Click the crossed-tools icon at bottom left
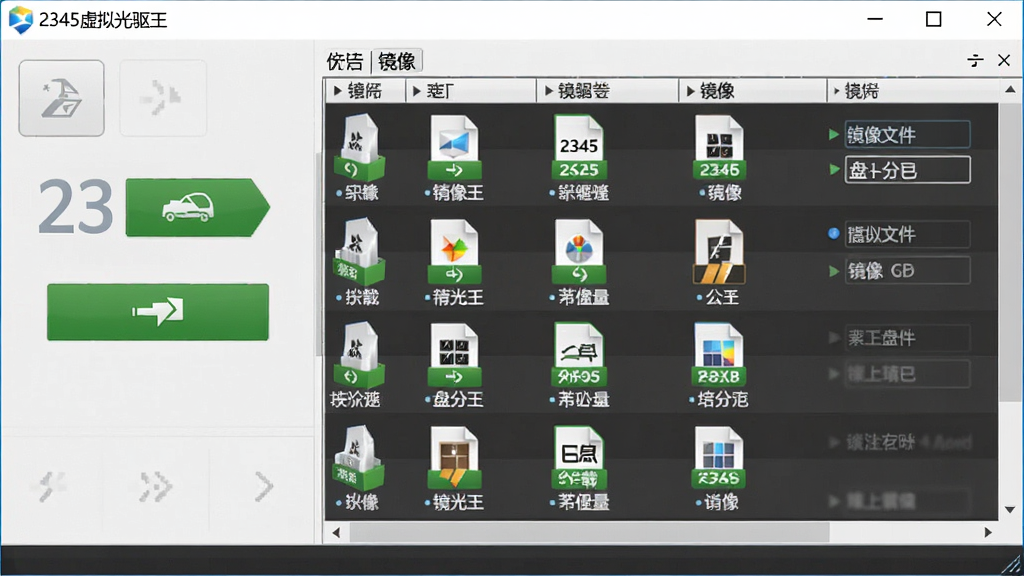 50,486
